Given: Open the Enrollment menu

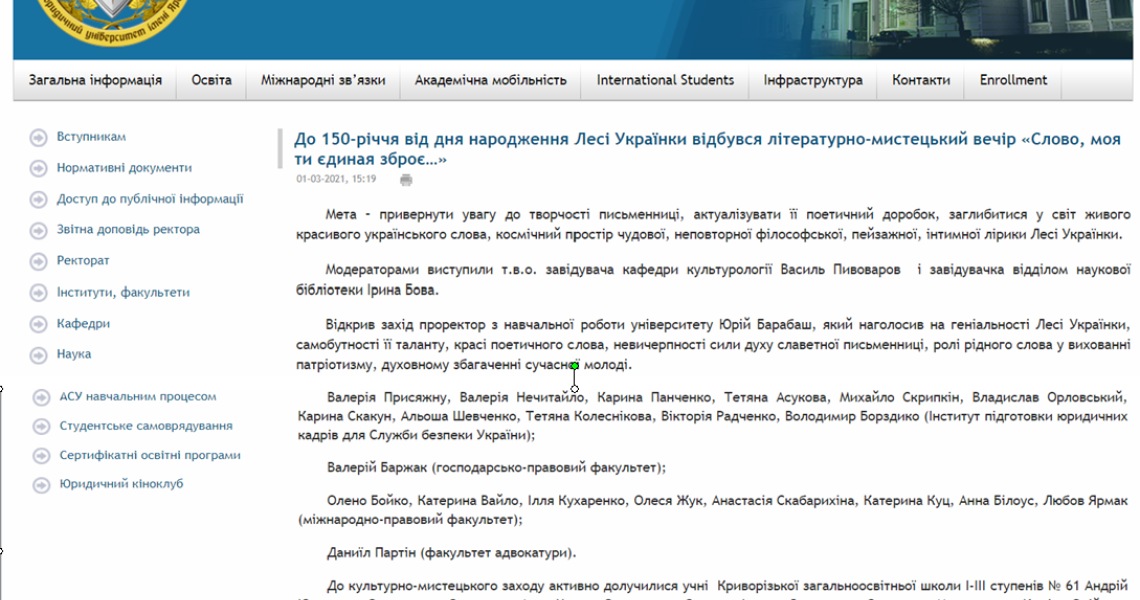Looking at the screenshot, I should click(1013, 80).
